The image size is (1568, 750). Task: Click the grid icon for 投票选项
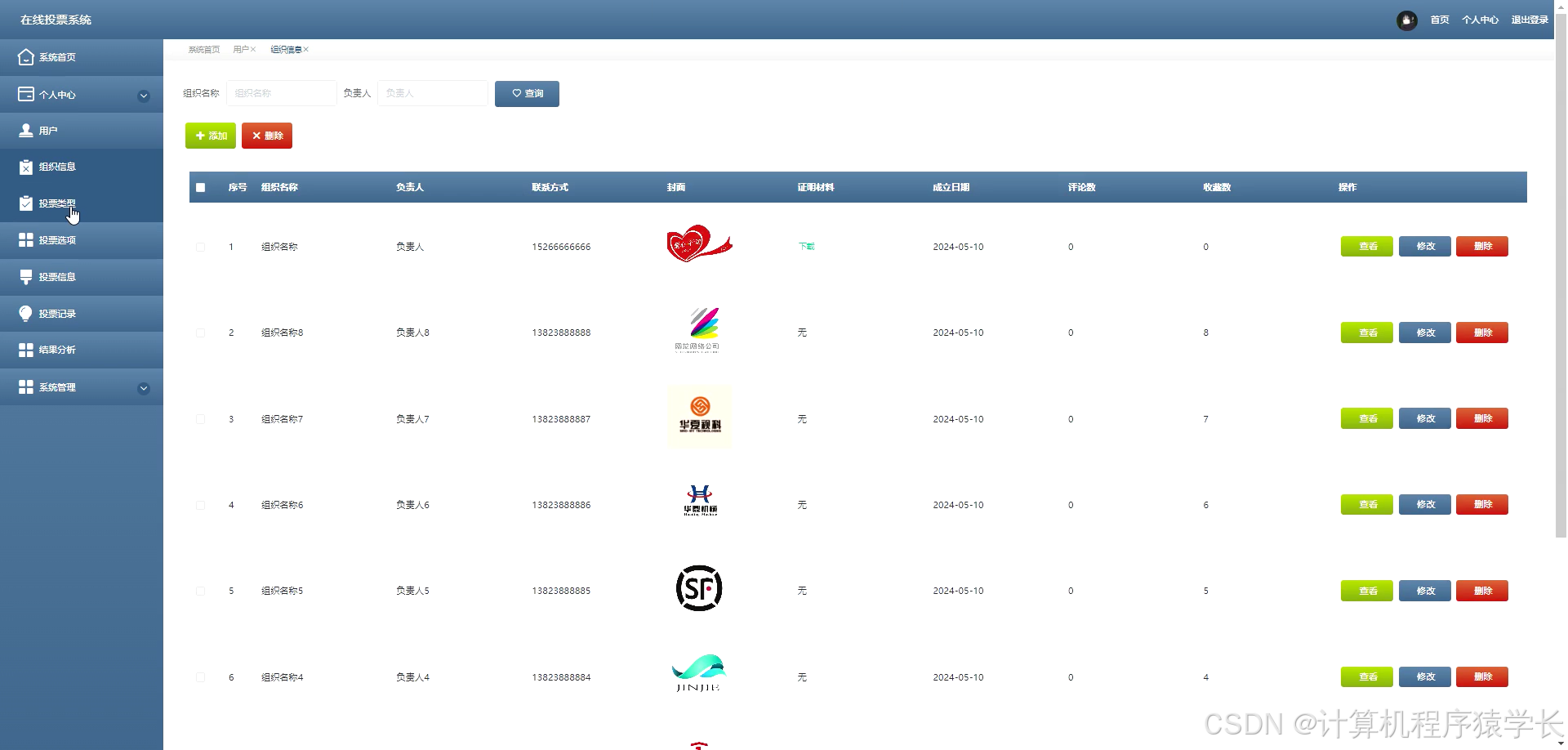point(26,239)
